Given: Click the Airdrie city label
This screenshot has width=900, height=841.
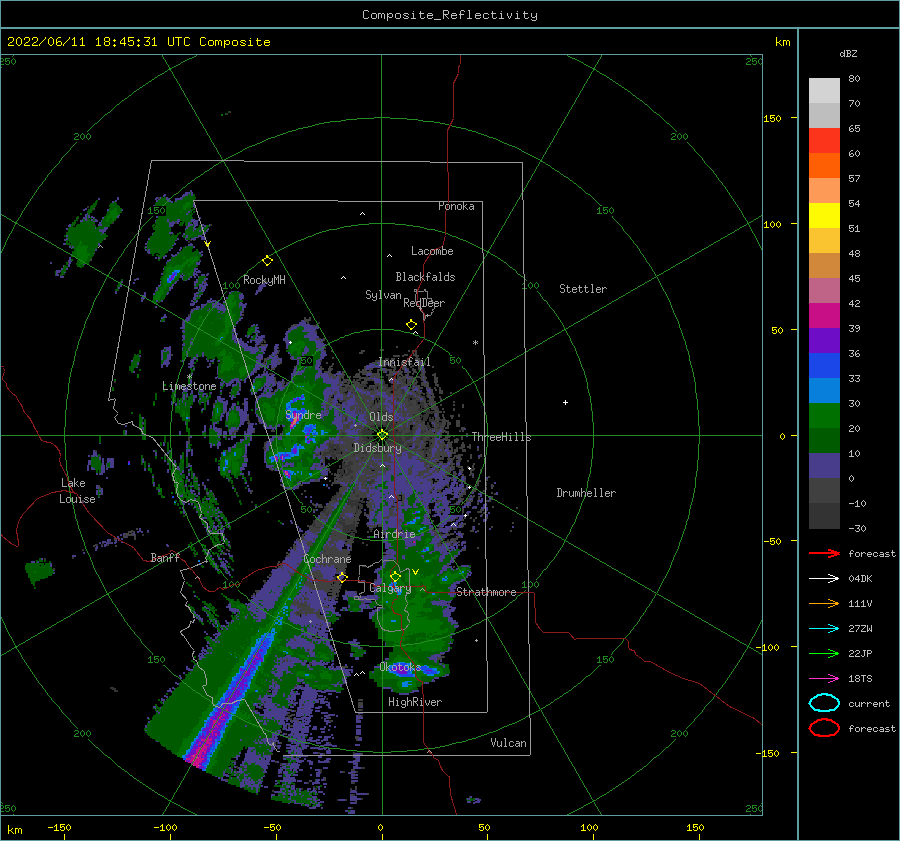Looking at the screenshot, I should 394,534.
